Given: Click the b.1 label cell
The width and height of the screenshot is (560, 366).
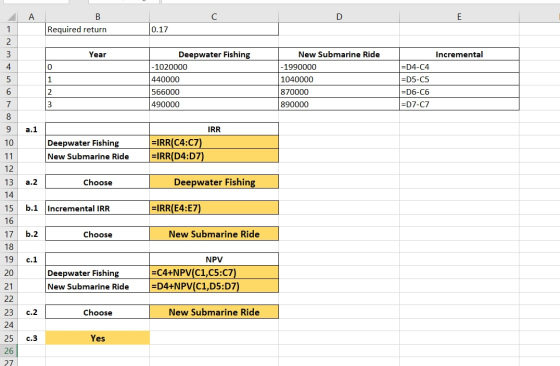Looking at the screenshot, I should coord(31,208).
